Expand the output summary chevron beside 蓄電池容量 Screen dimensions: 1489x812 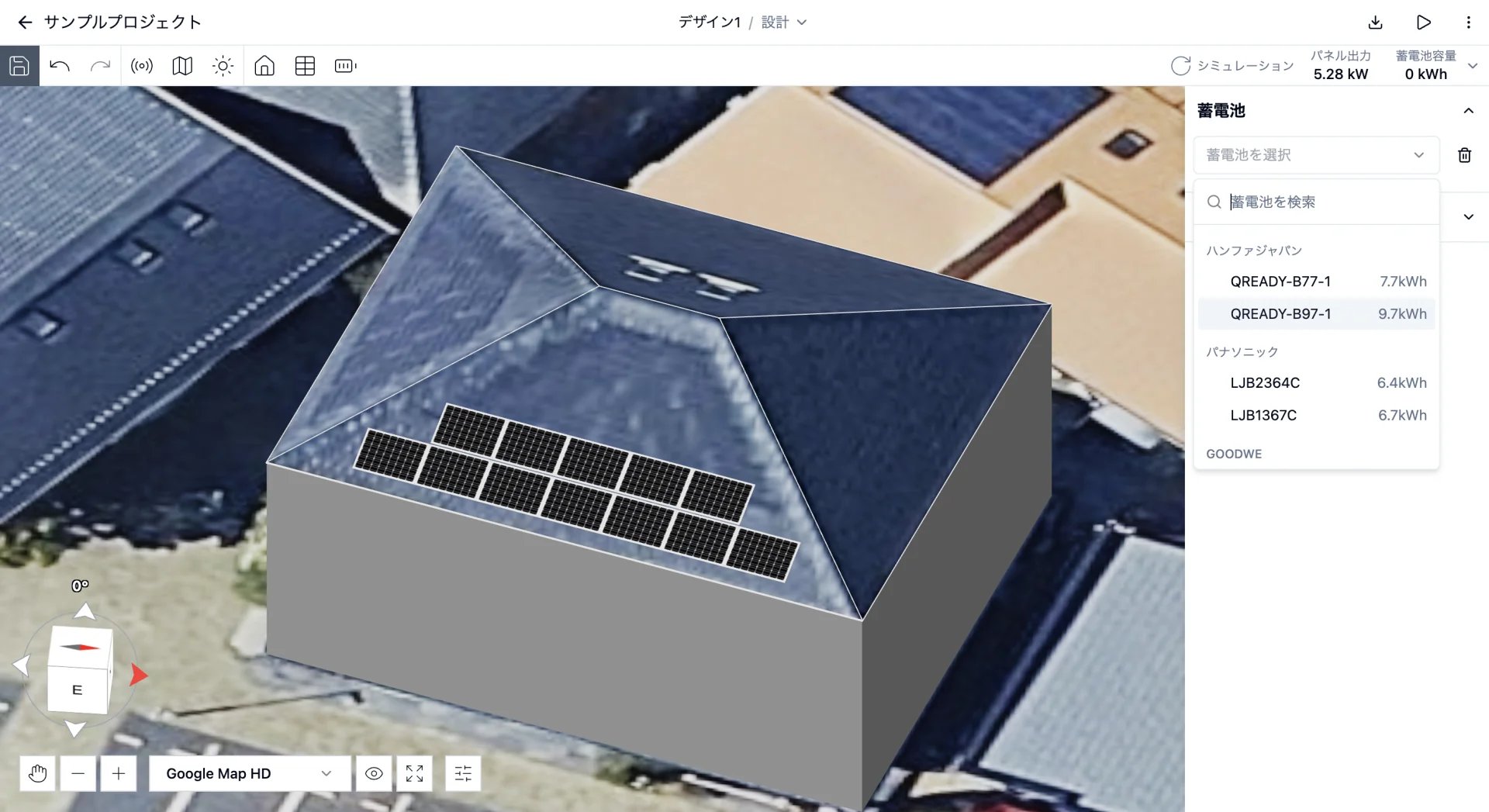tap(1473, 66)
